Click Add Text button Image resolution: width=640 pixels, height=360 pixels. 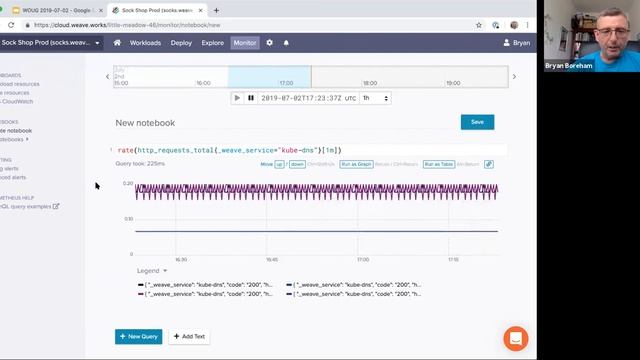(189, 337)
